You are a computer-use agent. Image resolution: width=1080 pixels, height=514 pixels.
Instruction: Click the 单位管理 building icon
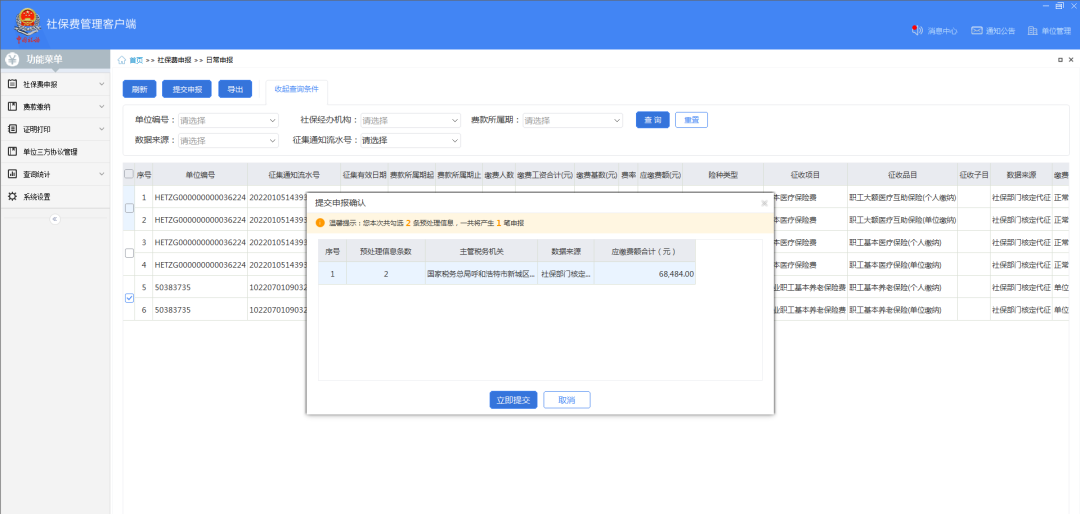point(1032,31)
